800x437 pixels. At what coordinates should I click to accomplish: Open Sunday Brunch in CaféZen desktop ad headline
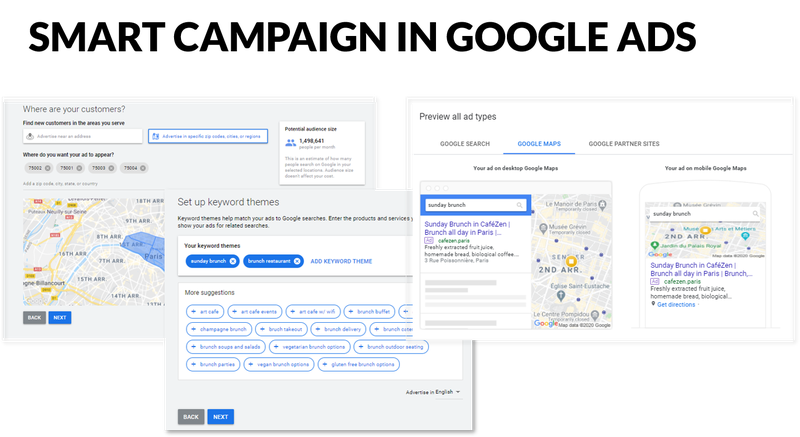467,228
